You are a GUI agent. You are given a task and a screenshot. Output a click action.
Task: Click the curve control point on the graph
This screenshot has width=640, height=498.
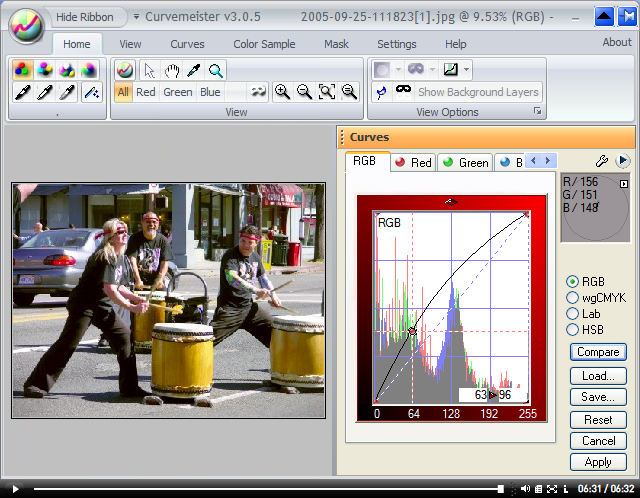(412, 331)
